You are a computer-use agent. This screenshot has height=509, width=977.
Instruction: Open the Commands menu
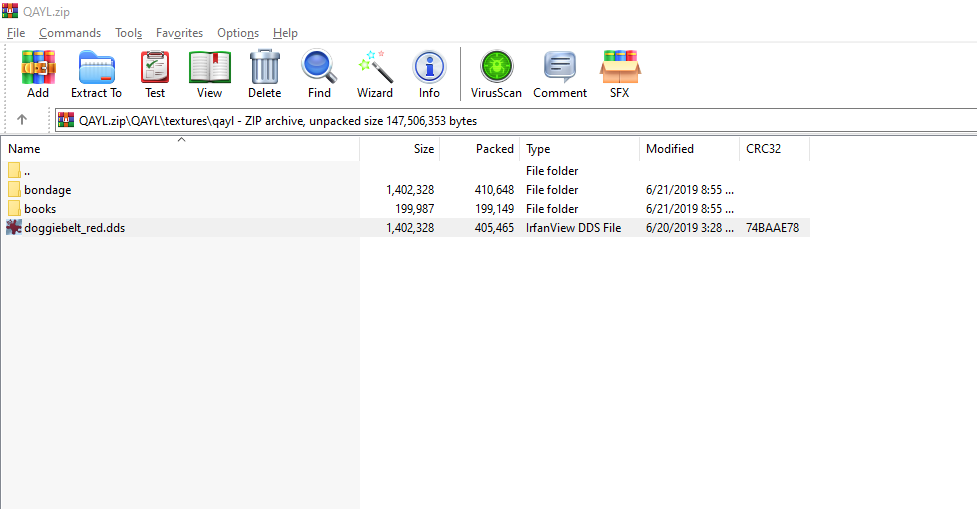70,33
